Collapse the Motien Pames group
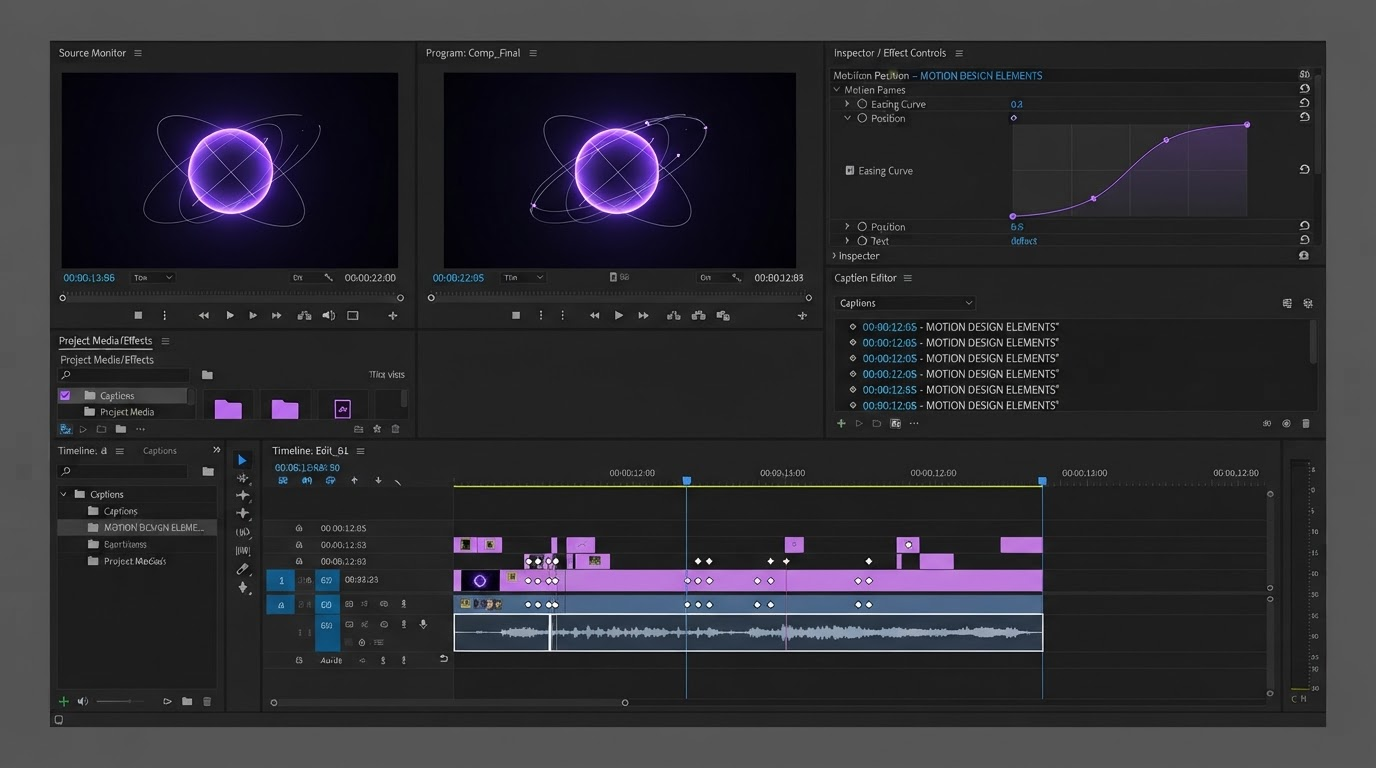The image size is (1376, 768). [x=837, y=90]
